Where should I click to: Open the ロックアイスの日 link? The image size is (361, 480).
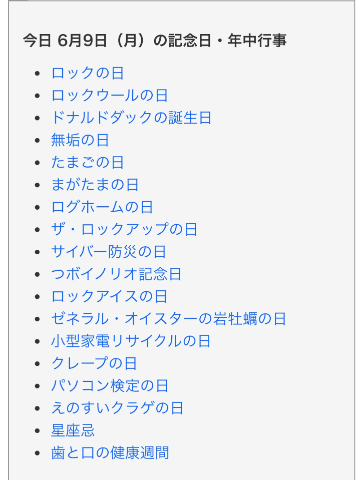(109, 296)
